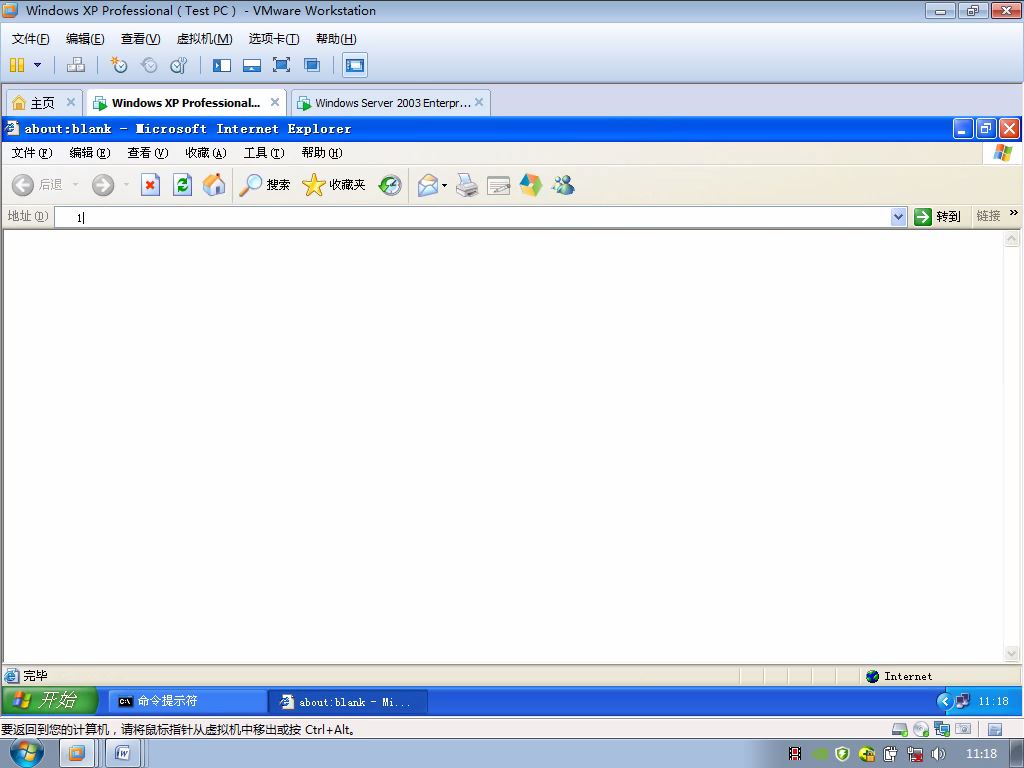The width and height of the screenshot is (1024, 768).
Task: Open VMware 选项卡(T) menu
Action: pos(274,39)
